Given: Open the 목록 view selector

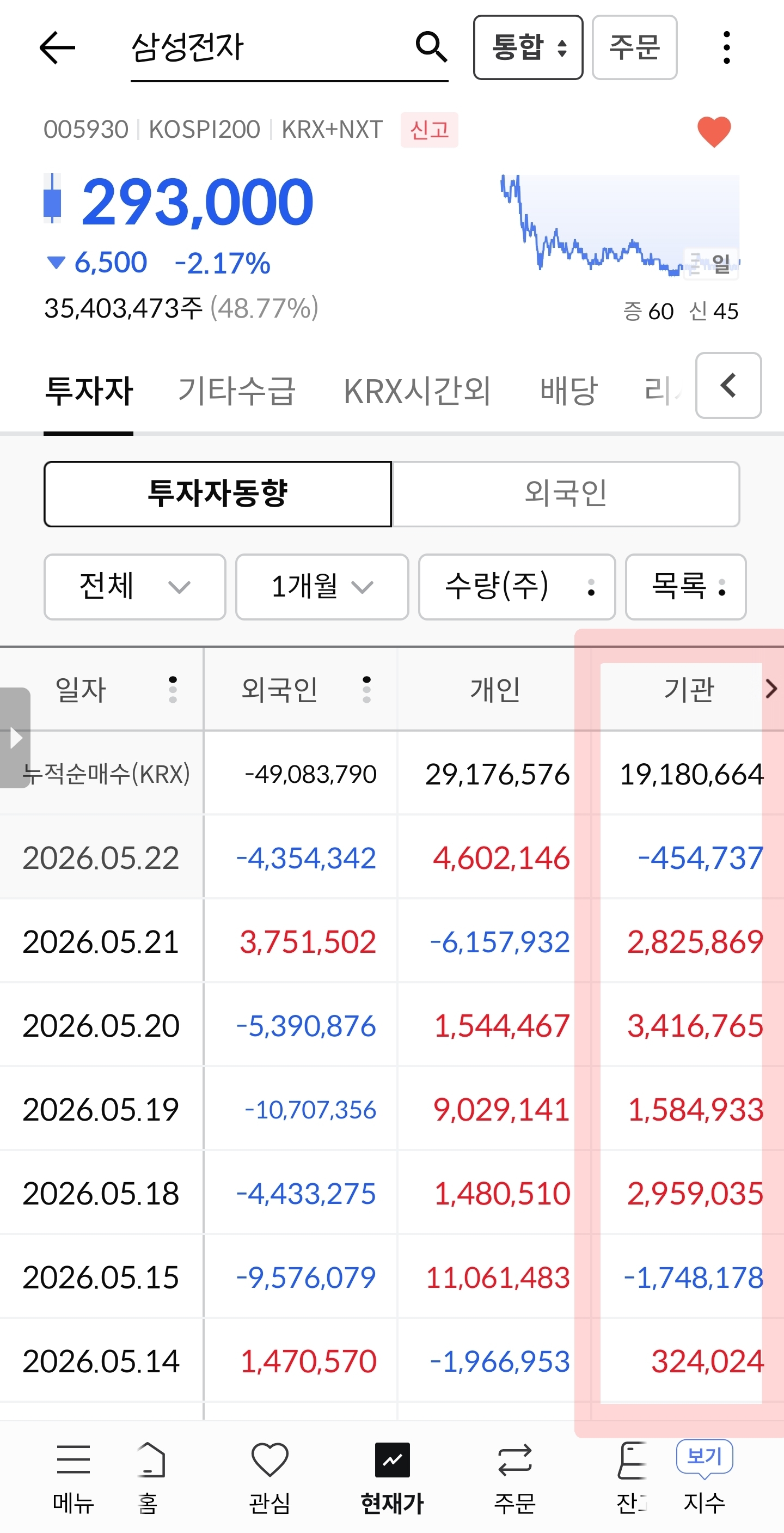Looking at the screenshot, I should click(685, 587).
